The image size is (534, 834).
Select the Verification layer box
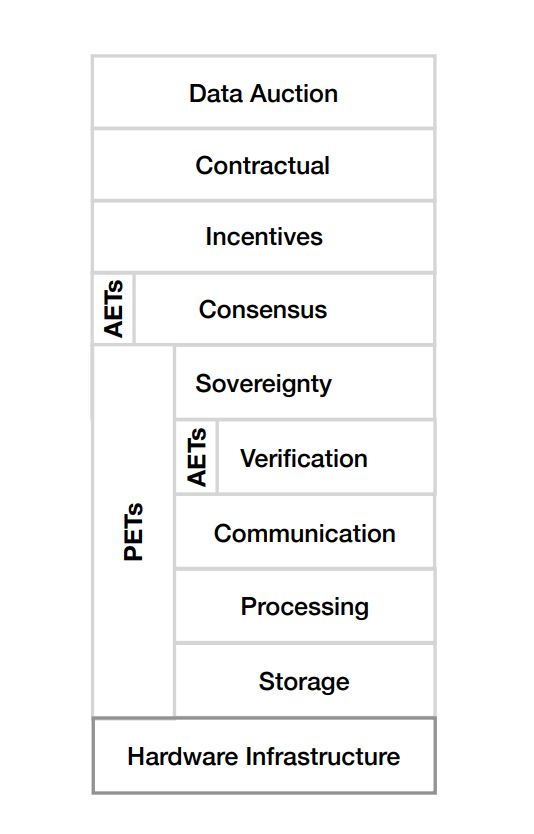[x=327, y=457]
